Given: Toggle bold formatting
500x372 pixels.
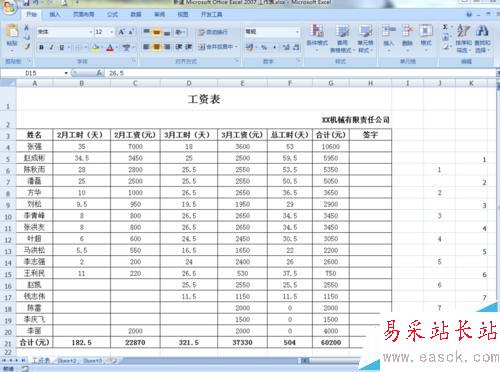Looking at the screenshot, I should pos(41,48).
